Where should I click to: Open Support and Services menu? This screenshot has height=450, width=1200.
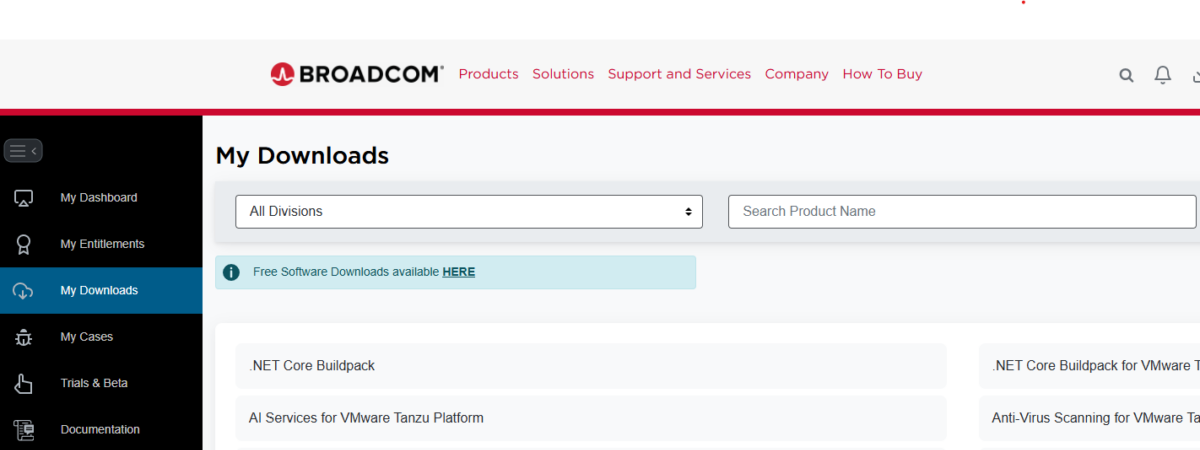679,74
